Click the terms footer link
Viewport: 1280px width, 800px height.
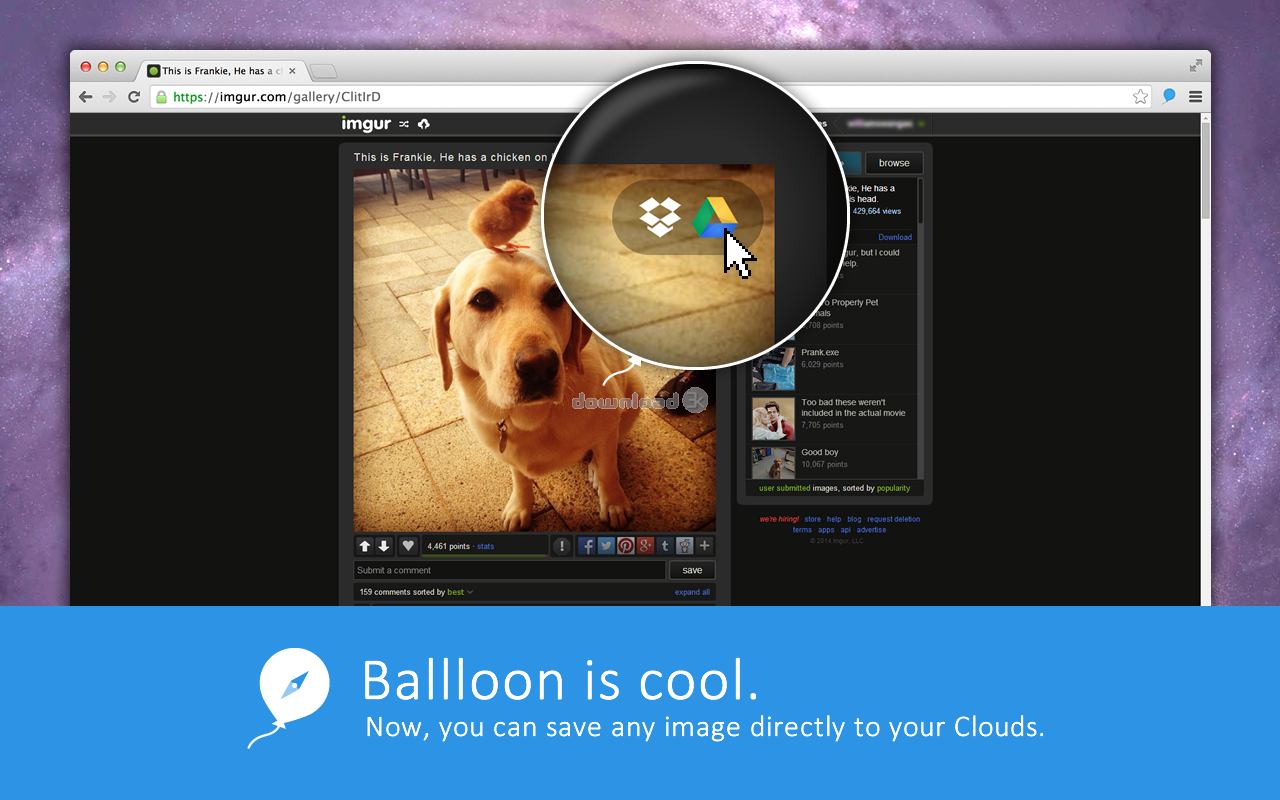(x=802, y=530)
